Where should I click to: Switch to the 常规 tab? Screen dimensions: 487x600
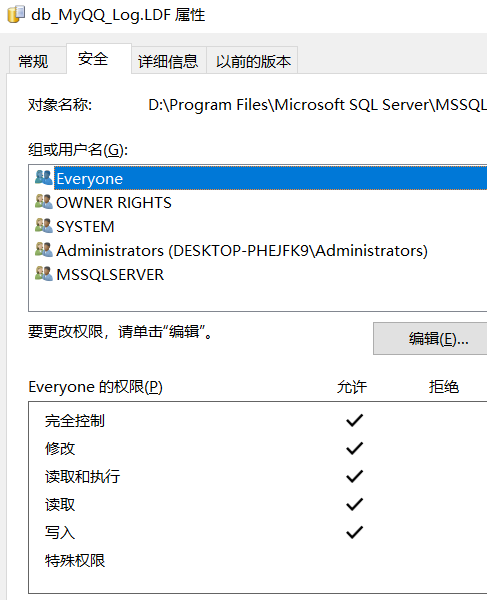tap(34, 61)
